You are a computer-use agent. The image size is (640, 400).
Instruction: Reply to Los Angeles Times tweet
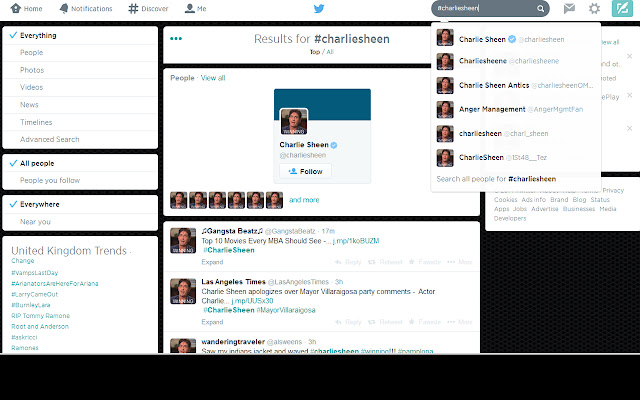click(x=348, y=322)
